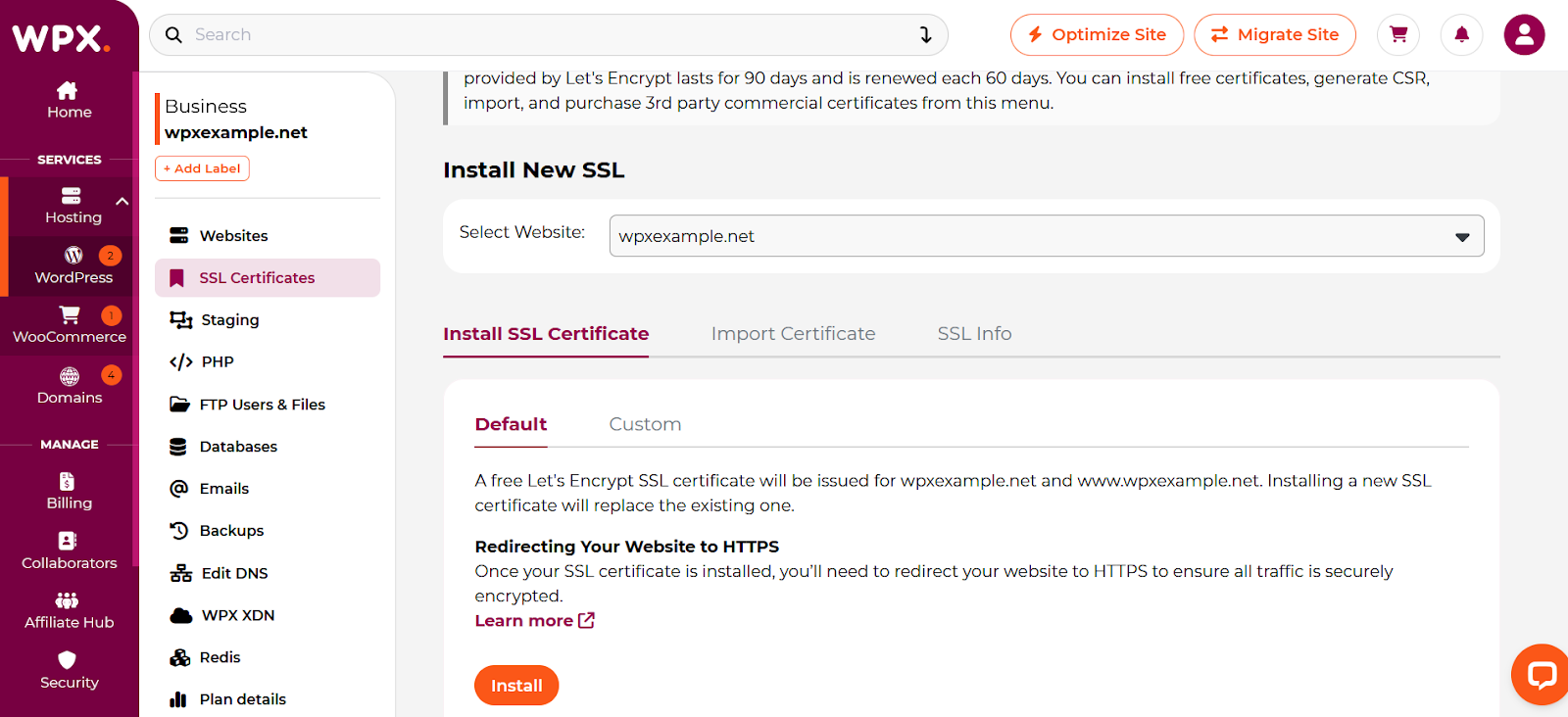
Task: Open the live chat bubble
Action: point(1541,675)
